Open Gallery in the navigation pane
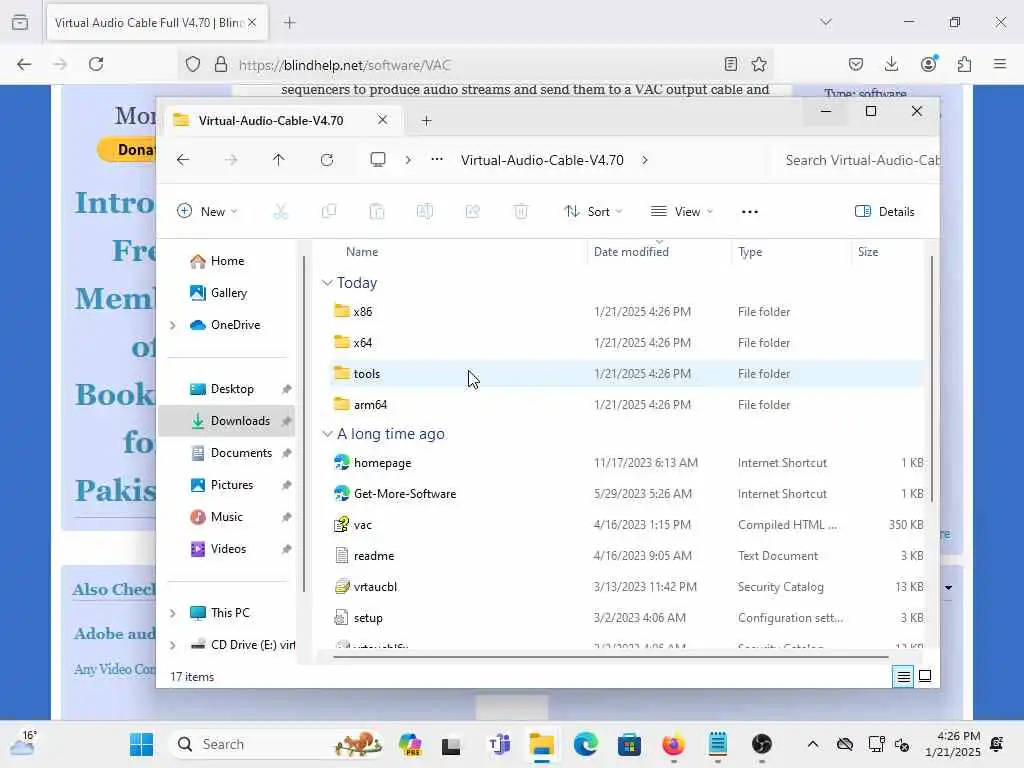 point(228,293)
